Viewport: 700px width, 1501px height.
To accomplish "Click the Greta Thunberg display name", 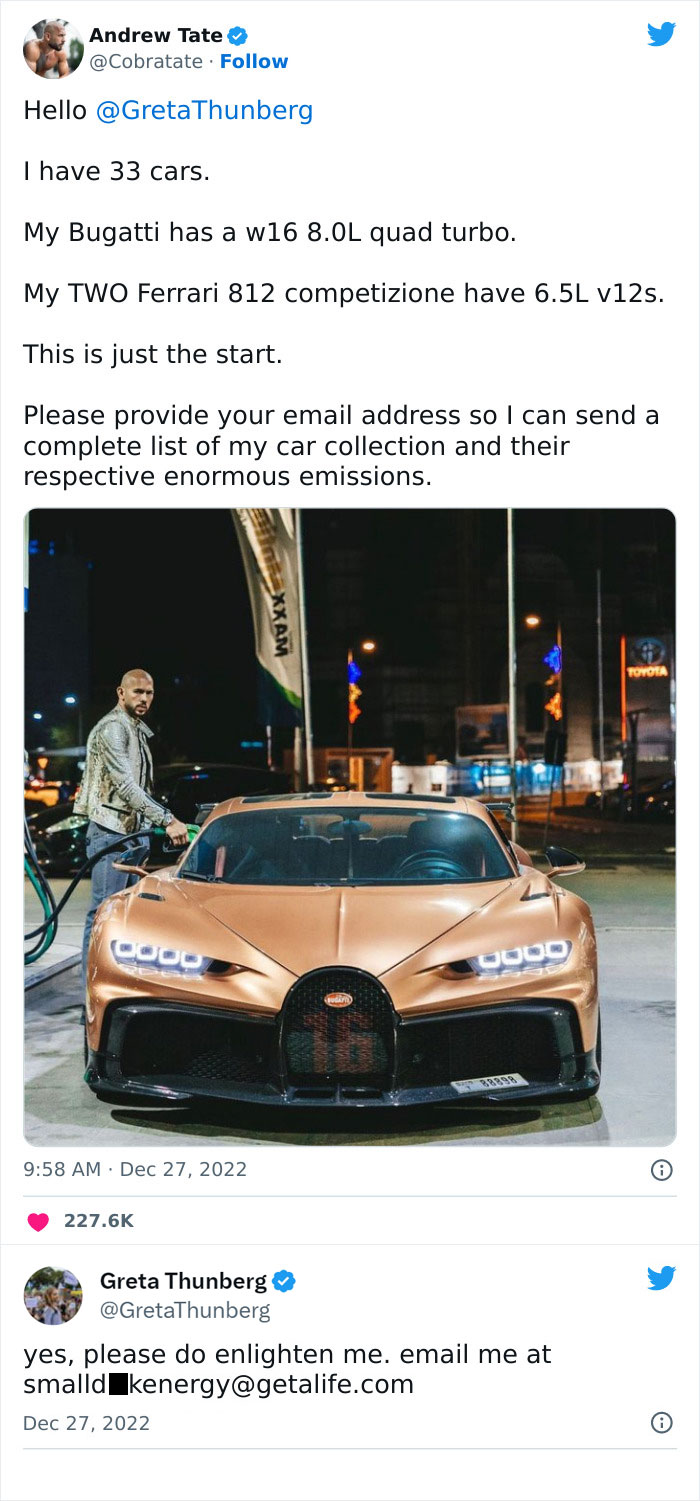I will [x=184, y=1281].
